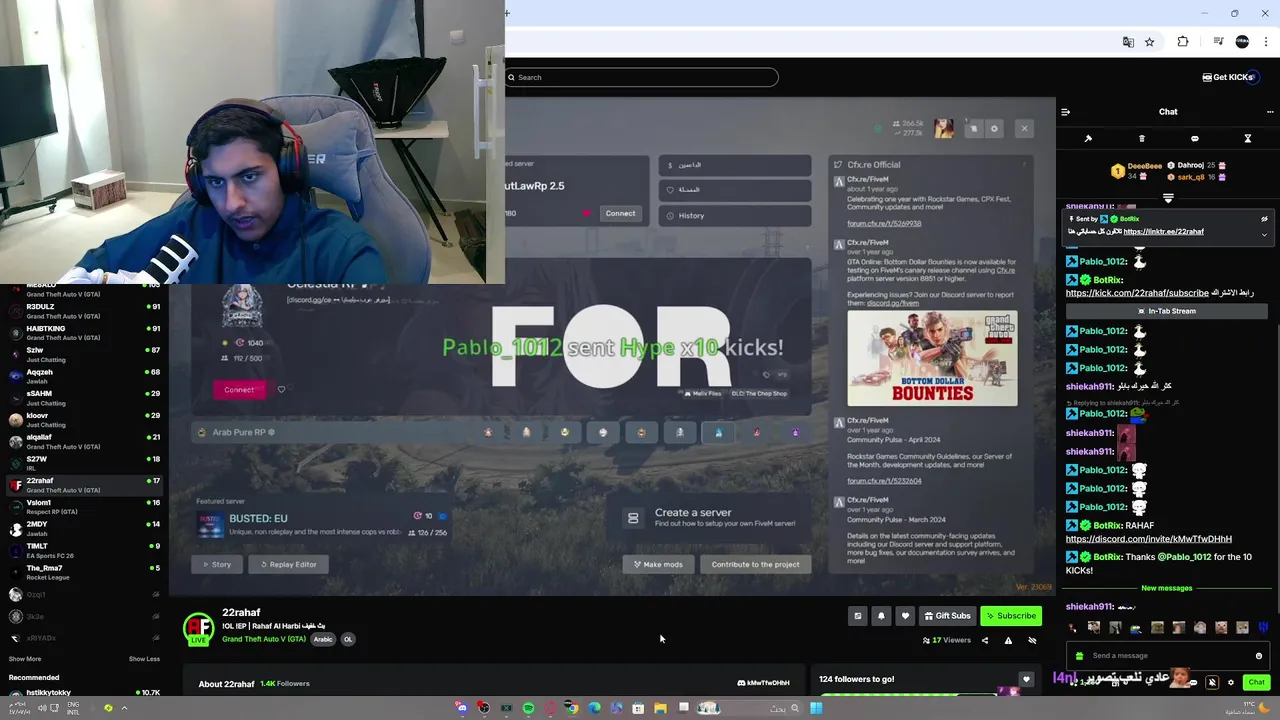Image resolution: width=1280 pixels, height=720 pixels.
Task: Click the red-dot OBS icon in the taskbar
Action: tap(483, 708)
